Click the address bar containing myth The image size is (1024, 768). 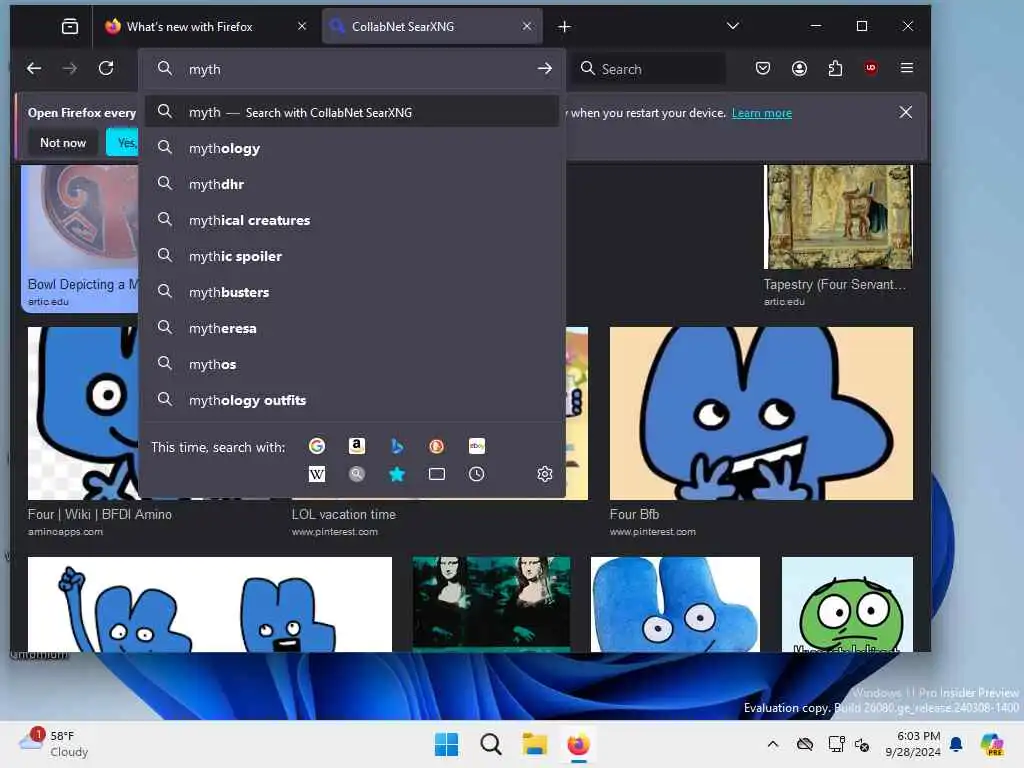click(353, 69)
